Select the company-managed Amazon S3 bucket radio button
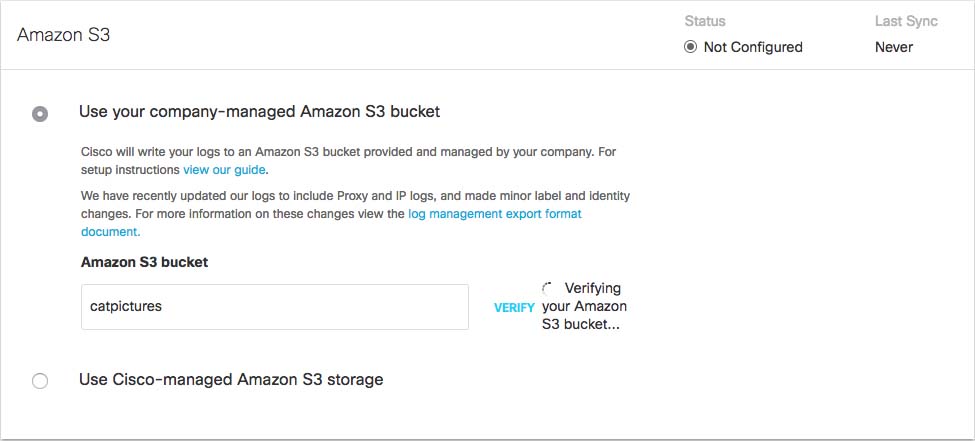975x441 pixels. click(x=40, y=114)
